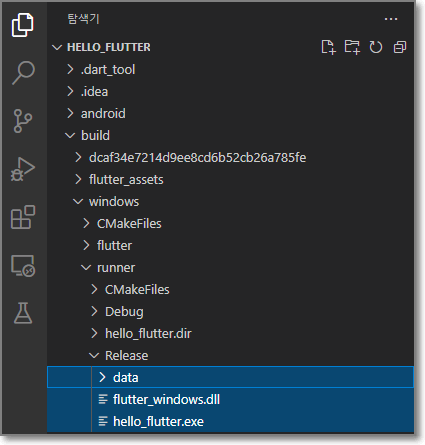This screenshot has width=425, height=445.
Task: Open the Run and Debug view
Action: point(23,169)
